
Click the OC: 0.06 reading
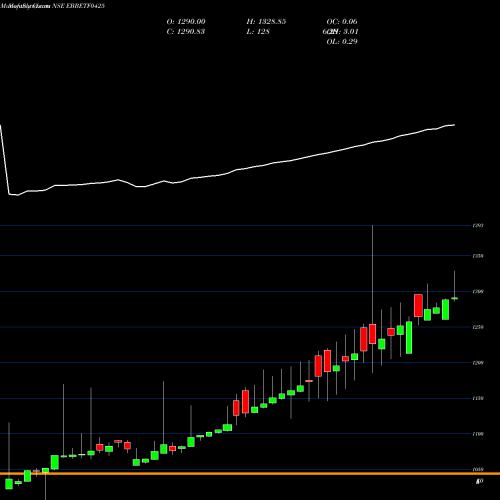pyautogui.click(x=342, y=22)
